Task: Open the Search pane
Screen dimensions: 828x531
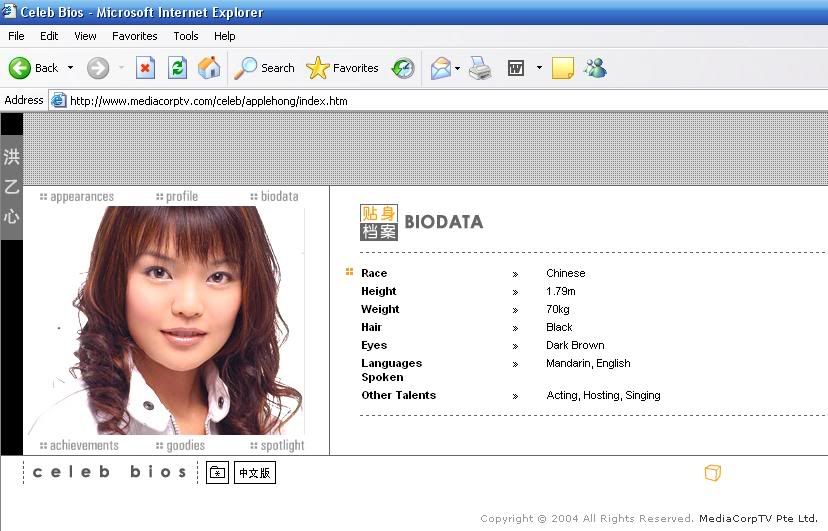Action: [x=264, y=68]
